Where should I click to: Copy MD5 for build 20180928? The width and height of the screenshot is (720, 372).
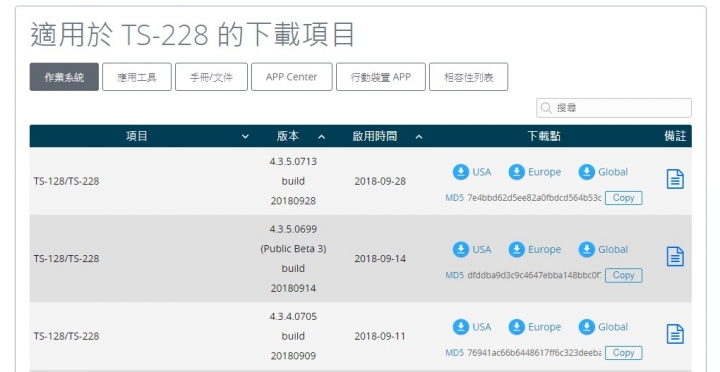(x=623, y=198)
